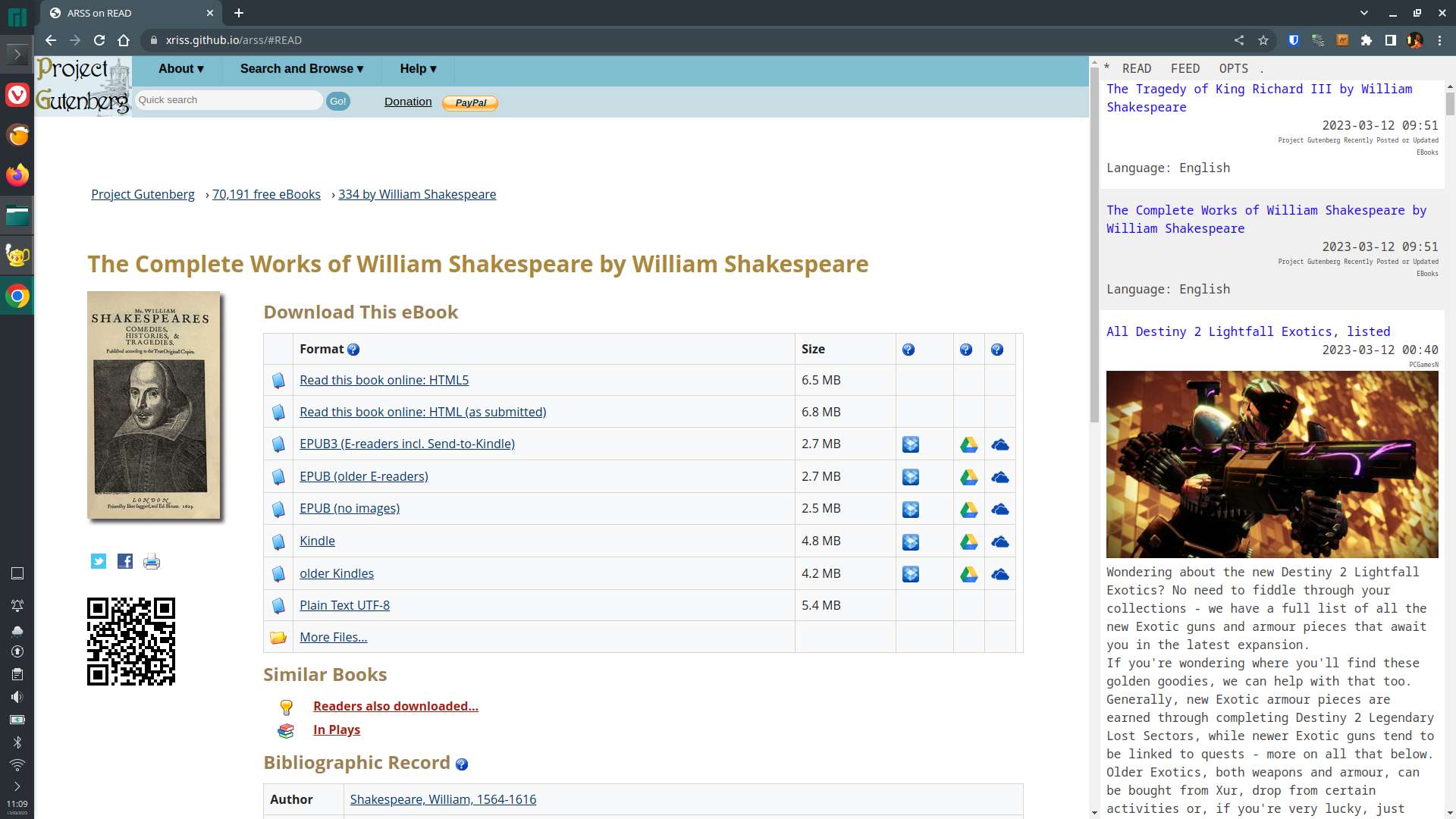The width and height of the screenshot is (1456, 819).
Task: Click the QR code image
Action: (131, 642)
